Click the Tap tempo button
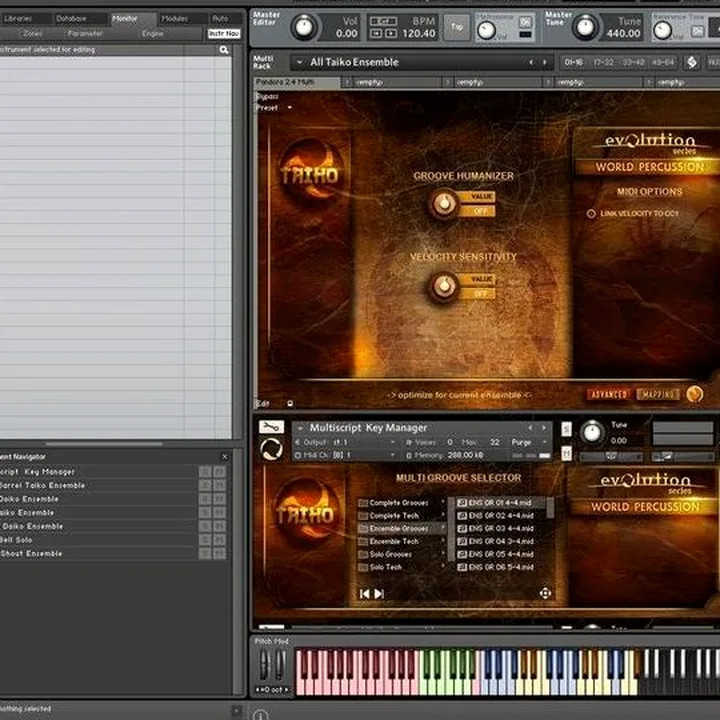The height and width of the screenshot is (720, 720). click(457, 27)
